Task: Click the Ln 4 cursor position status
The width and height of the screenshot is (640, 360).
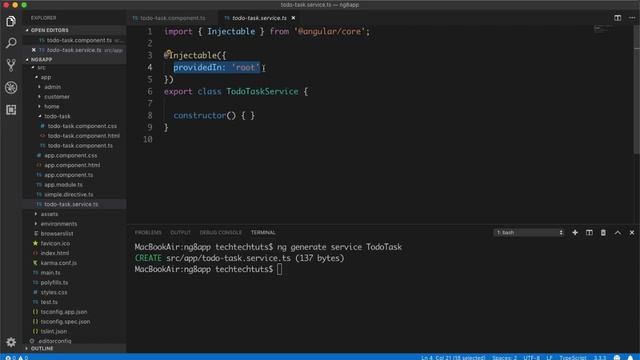Action: point(453,357)
